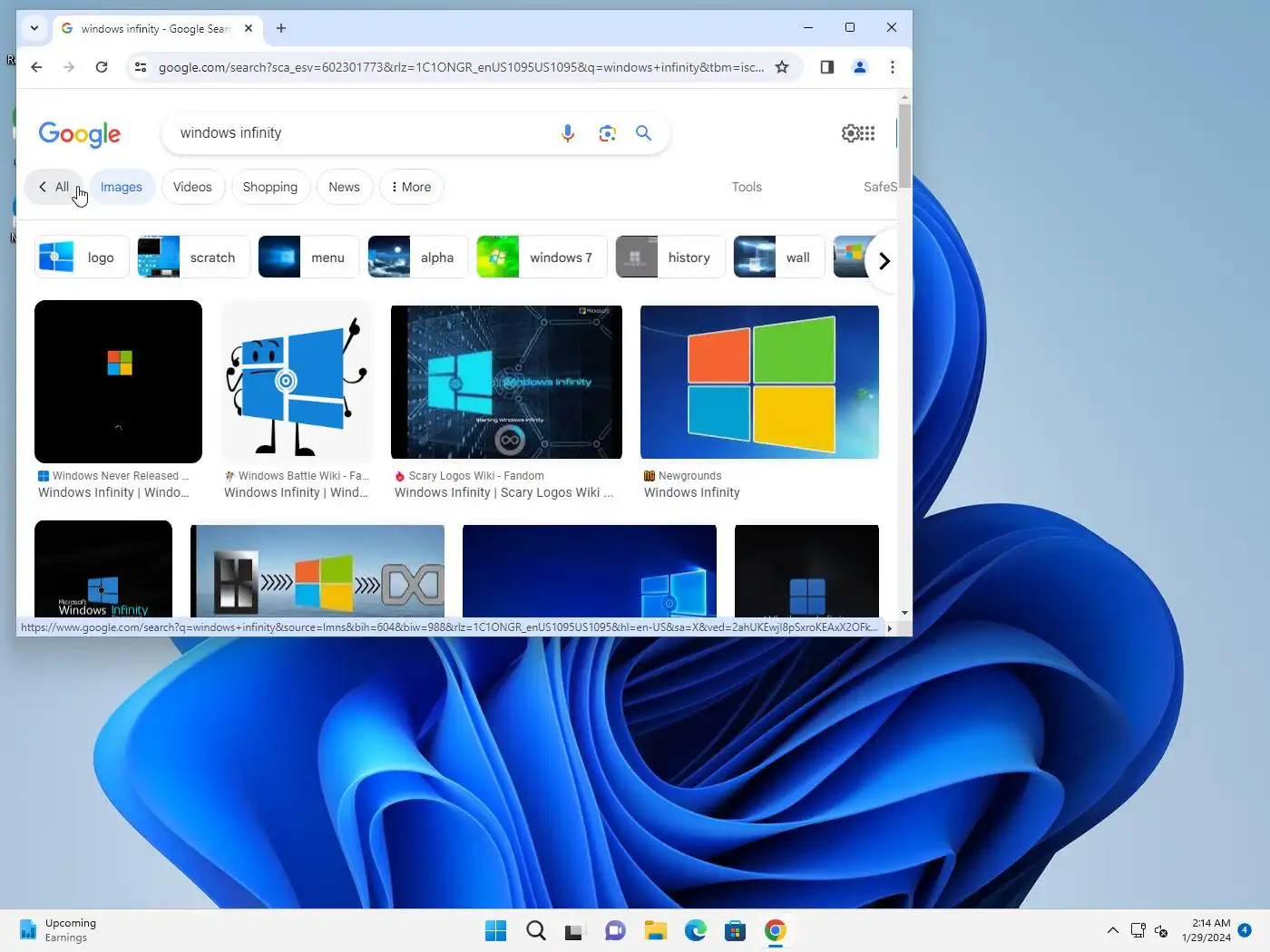Filter images by 'alpha' chip

(417, 257)
